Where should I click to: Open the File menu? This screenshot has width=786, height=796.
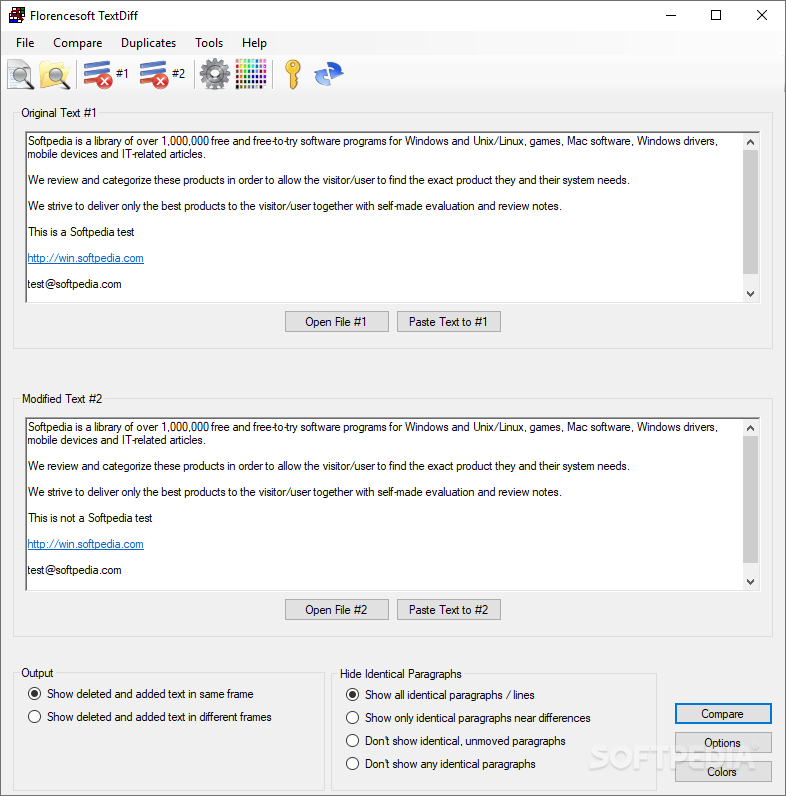click(25, 43)
